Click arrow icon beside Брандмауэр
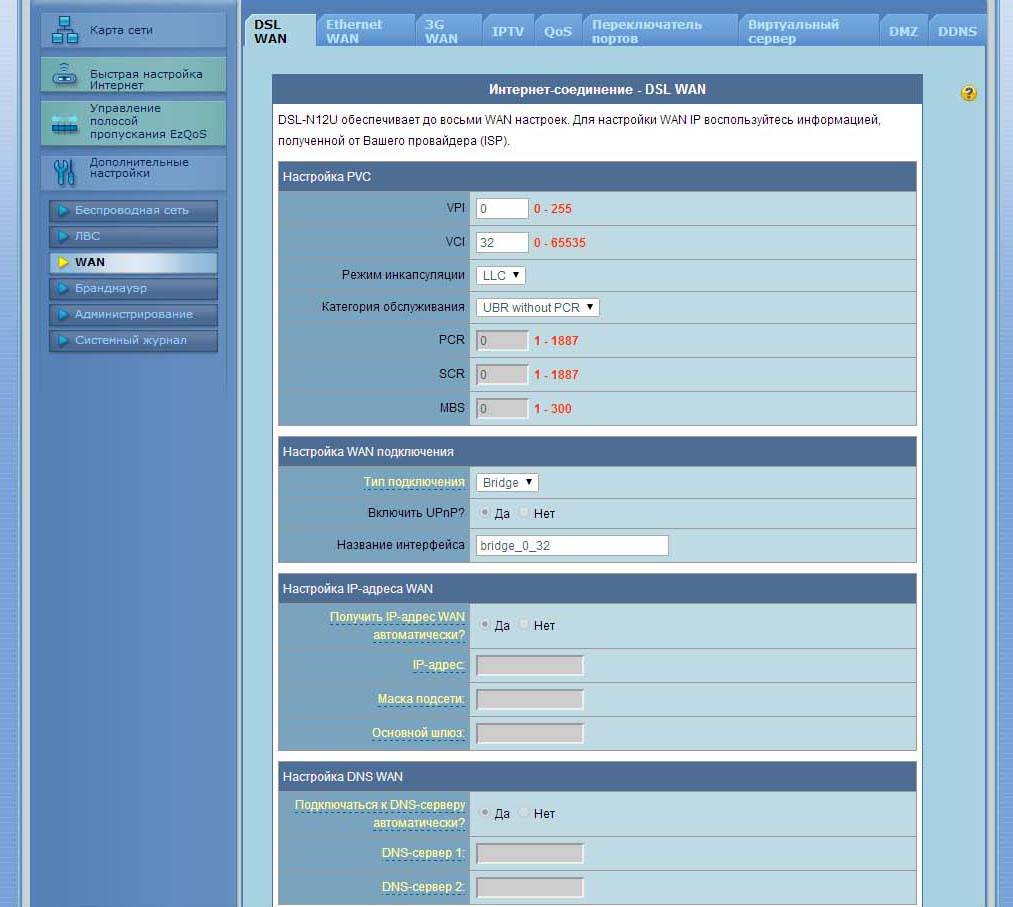 pos(63,289)
